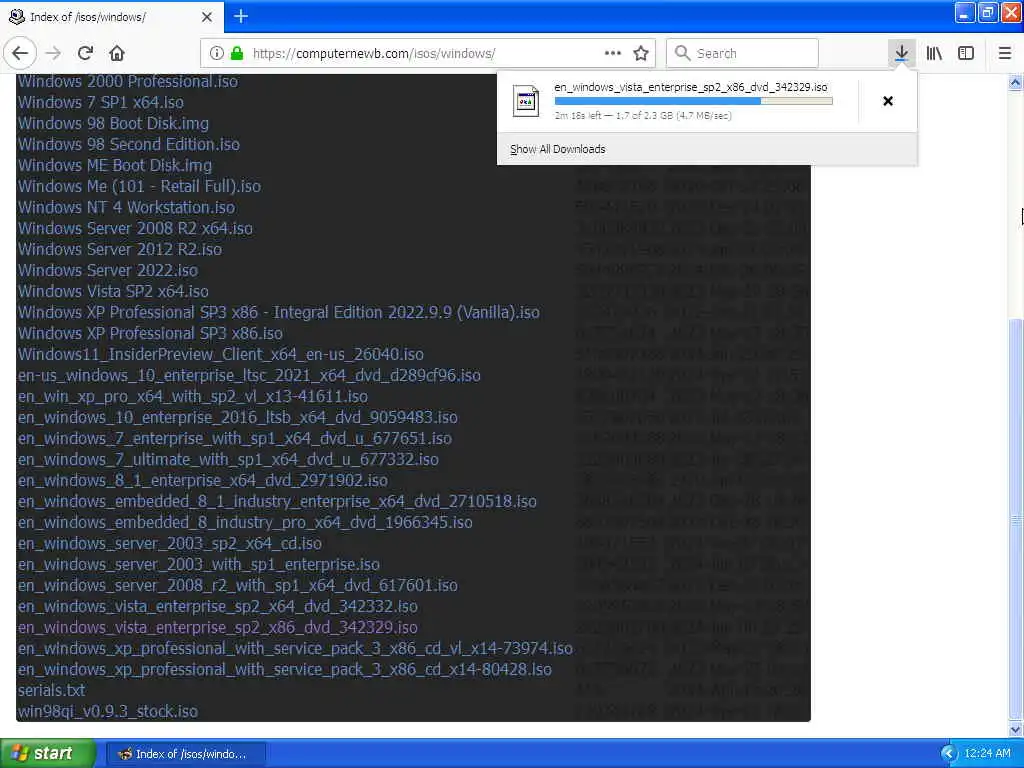Open the serials.txt file

52,690
